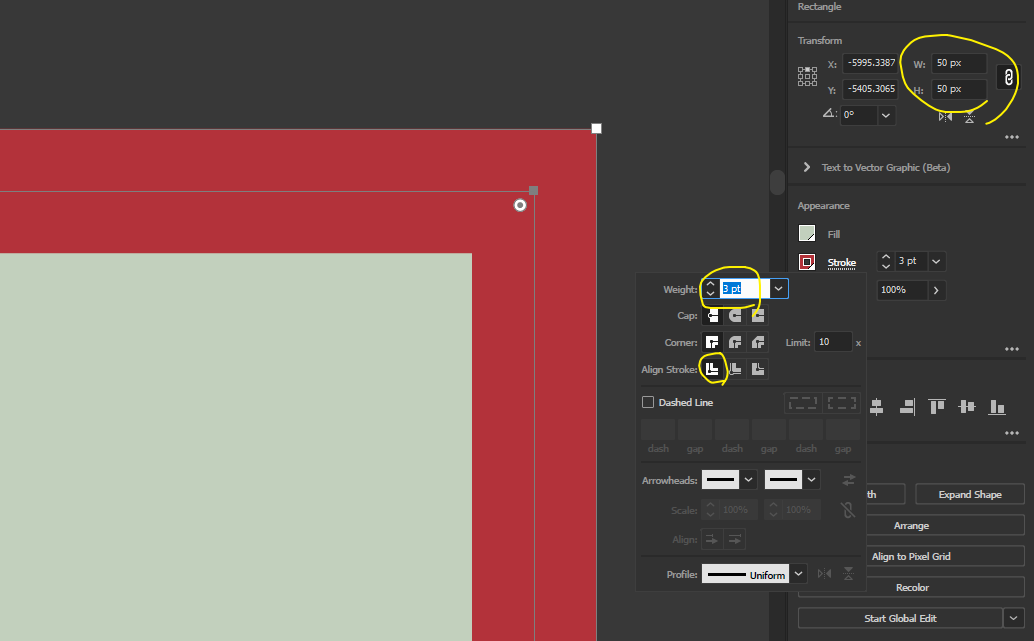
Task: Toggle the constrain width and height proportions link
Action: click(1008, 76)
